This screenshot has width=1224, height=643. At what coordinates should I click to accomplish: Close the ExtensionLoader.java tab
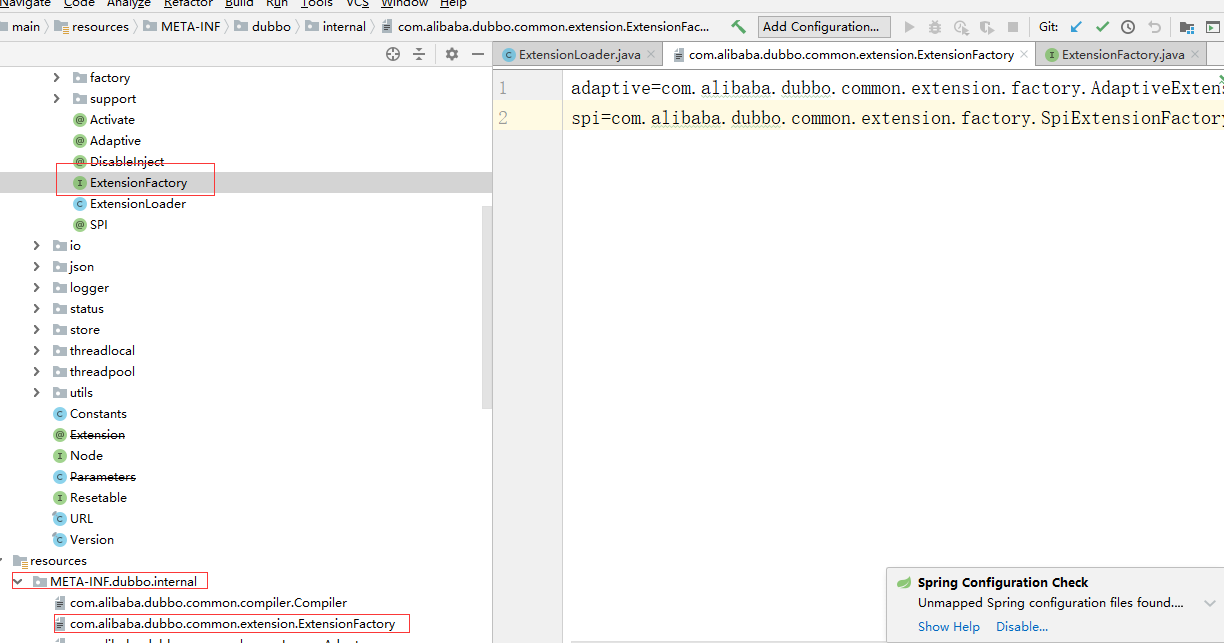pyautogui.click(x=651, y=55)
